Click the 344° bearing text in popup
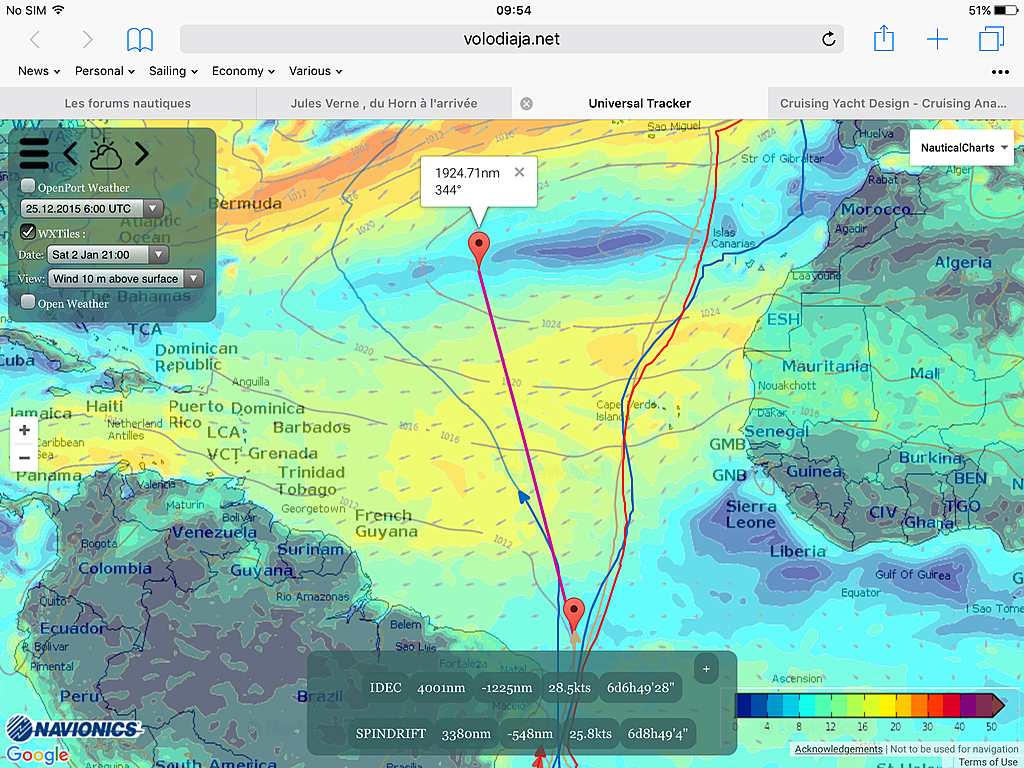1024x768 pixels. [448, 190]
